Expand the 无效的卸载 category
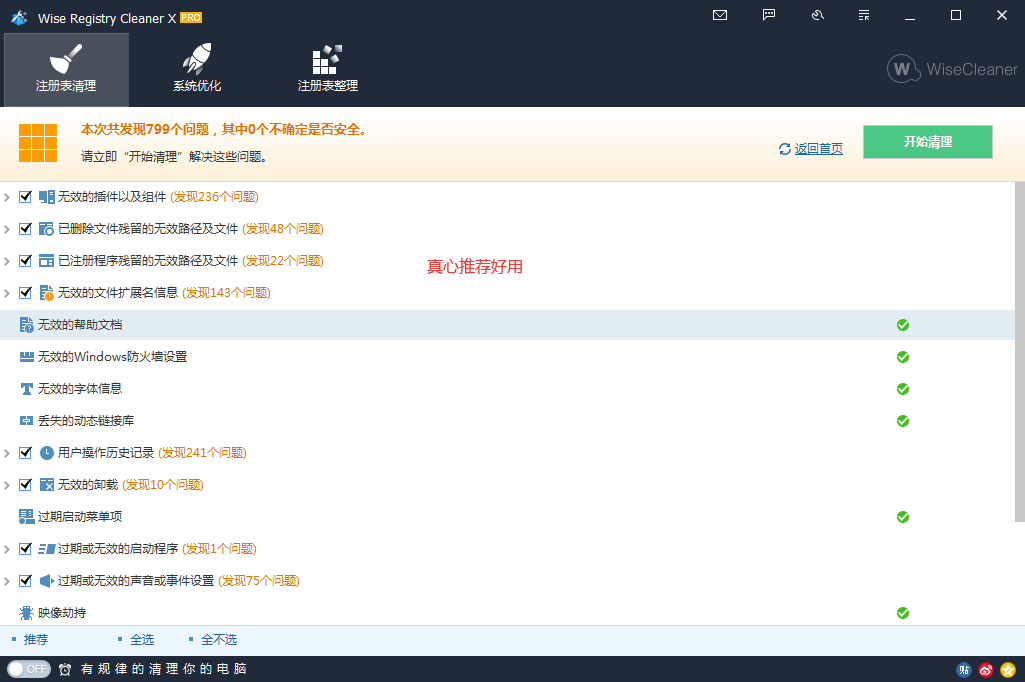The image size is (1025, 682). tap(8, 484)
